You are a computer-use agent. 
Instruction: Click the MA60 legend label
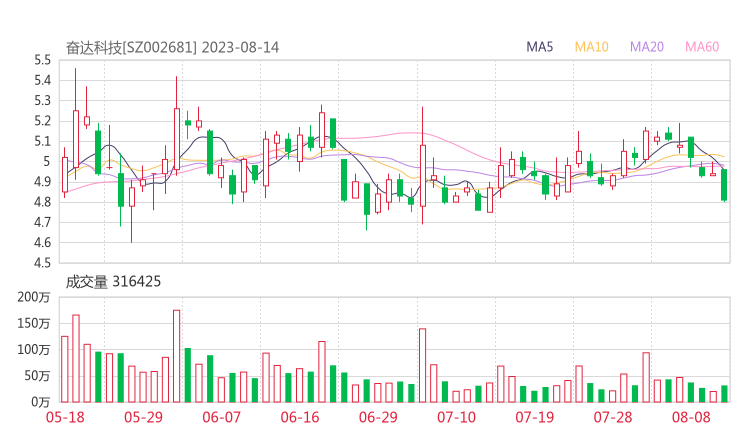(x=702, y=47)
